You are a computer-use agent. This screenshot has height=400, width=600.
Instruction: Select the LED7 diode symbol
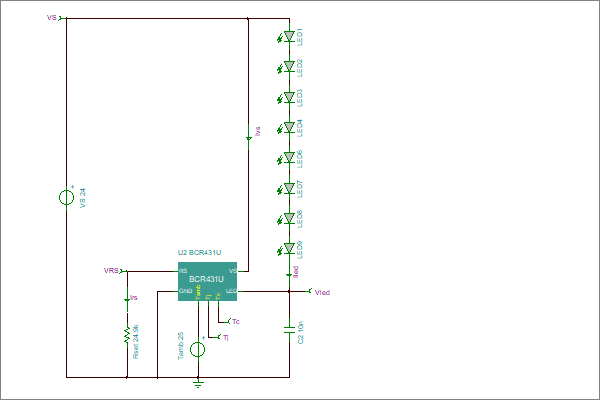click(x=289, y=188)
